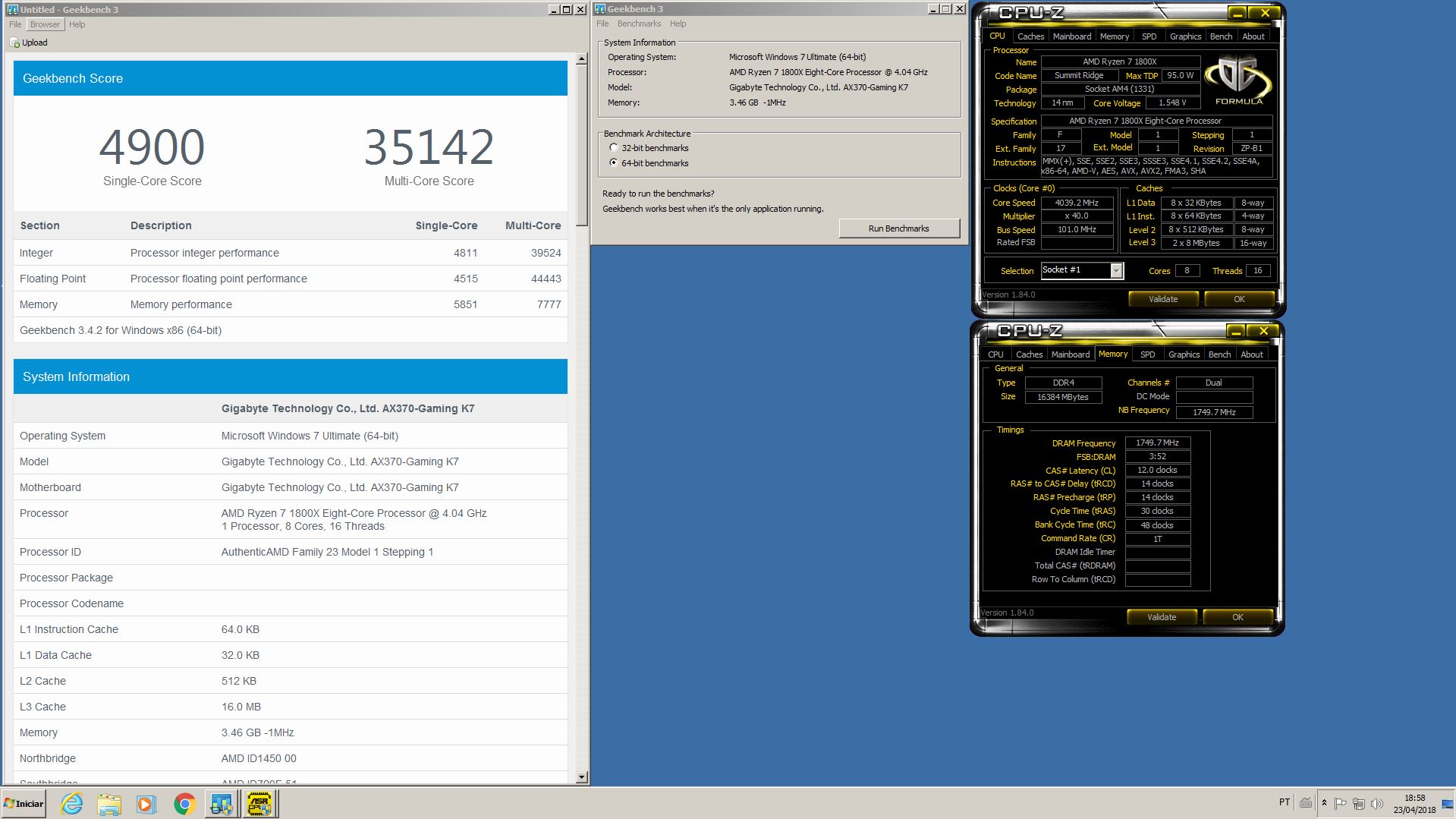Switch to Mainboard tab in lower CPU-Z
The width and height of the screenshot is (1456, 819).
(x=1071, y=354)
